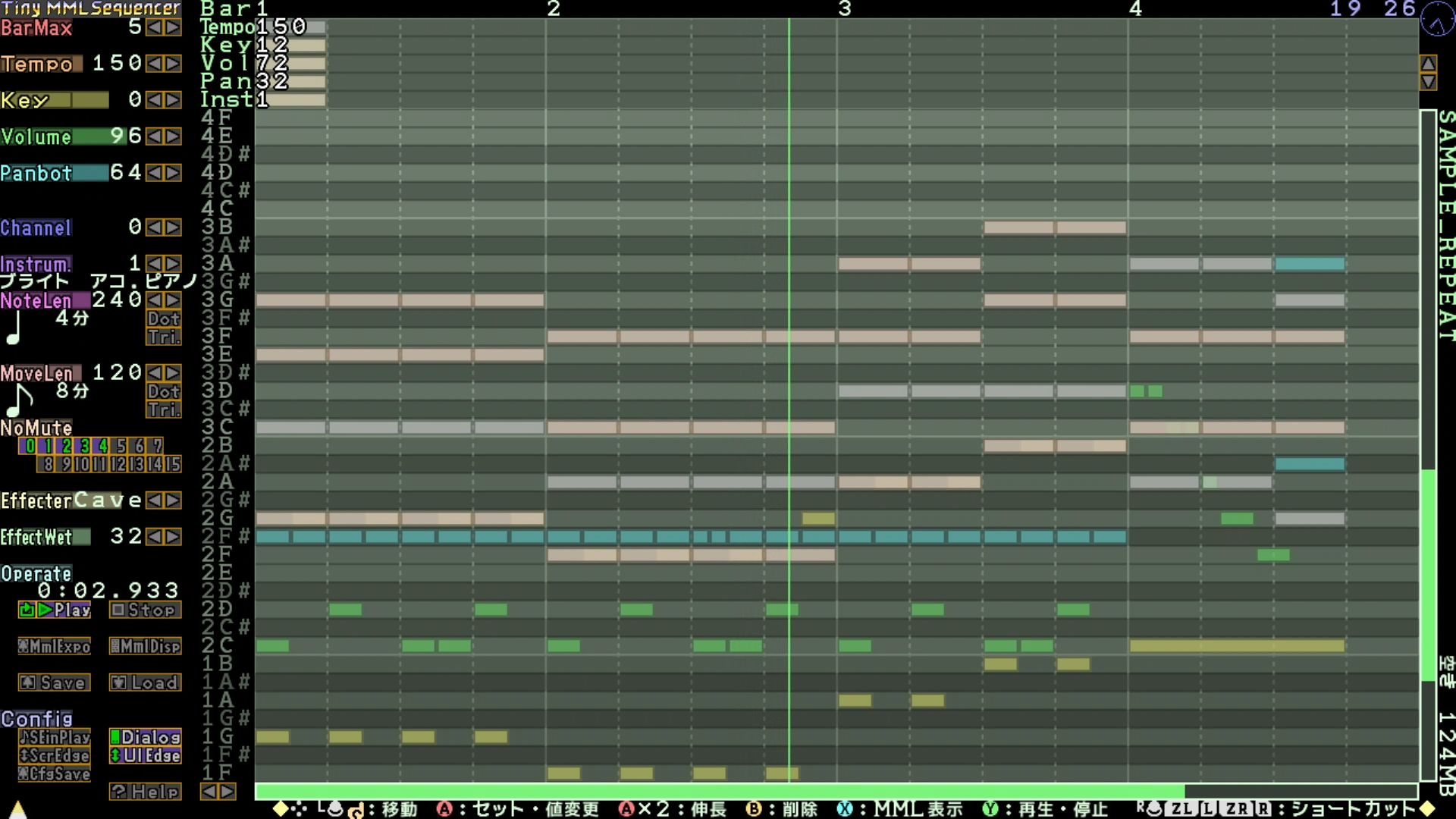Image resolution: width=1456 pixels, height=819 pixels.
Task: Save configuration with CfgSave
Action: pyautogui.click(x=55, y=773)
